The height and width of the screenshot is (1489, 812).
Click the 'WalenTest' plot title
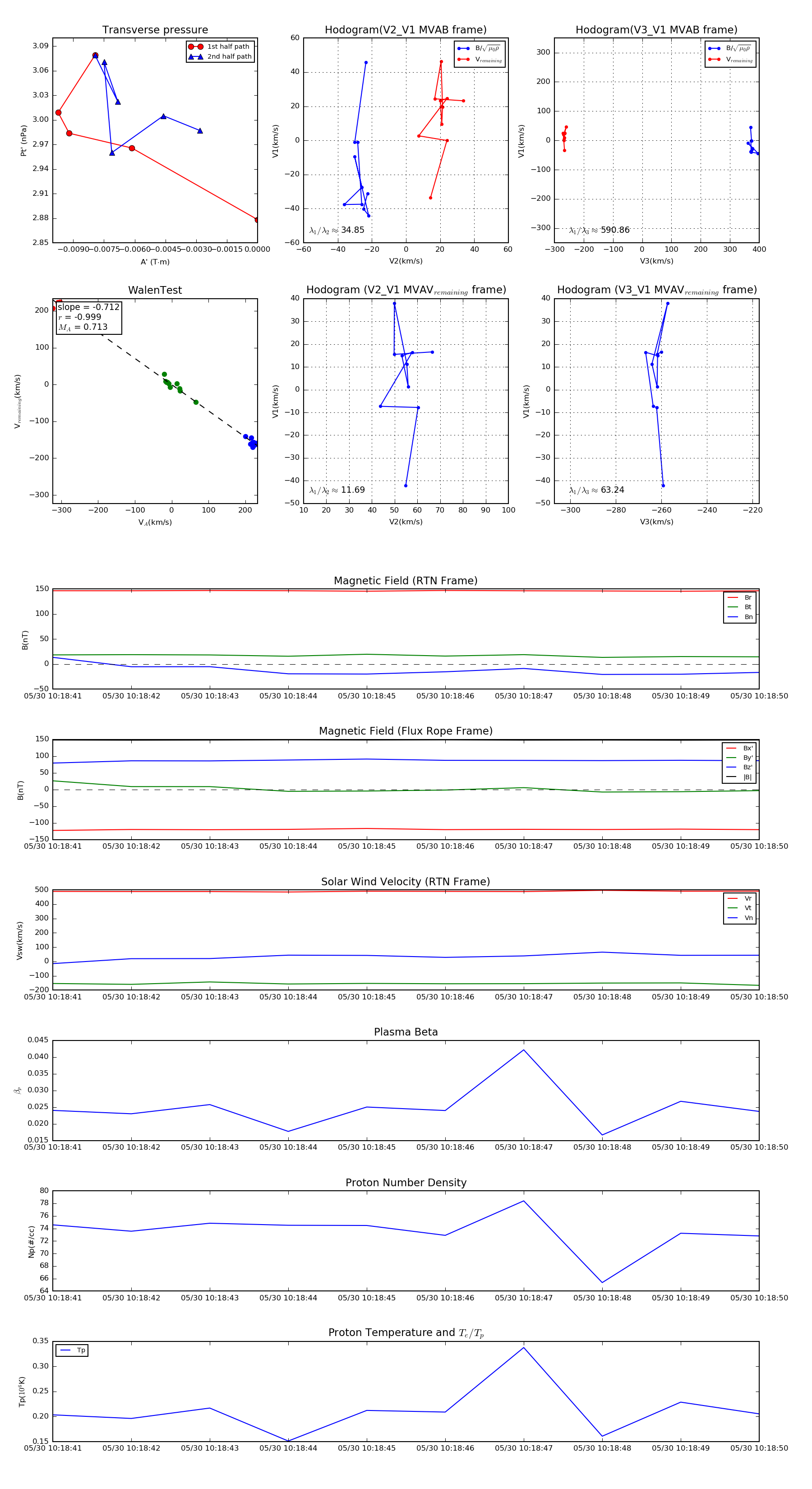point(155,290)
